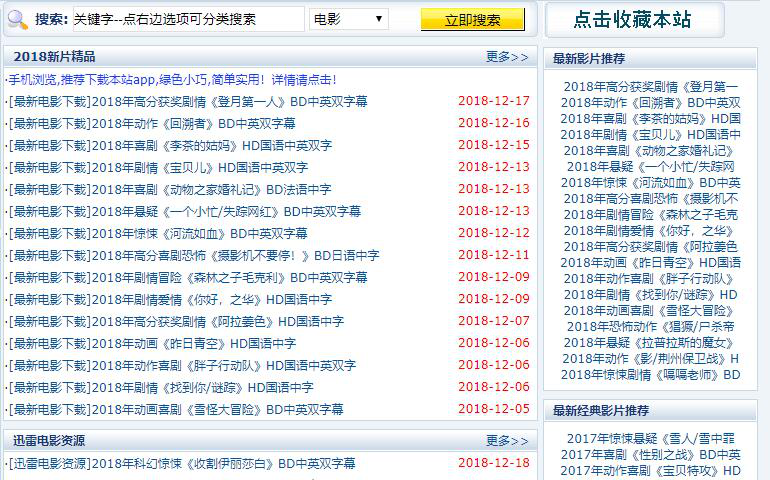This screenshot has height=480, width=770.
Task: Open 更多>> beside 2018新片精品
Action: pyautogui.click(x=507, y=57)
